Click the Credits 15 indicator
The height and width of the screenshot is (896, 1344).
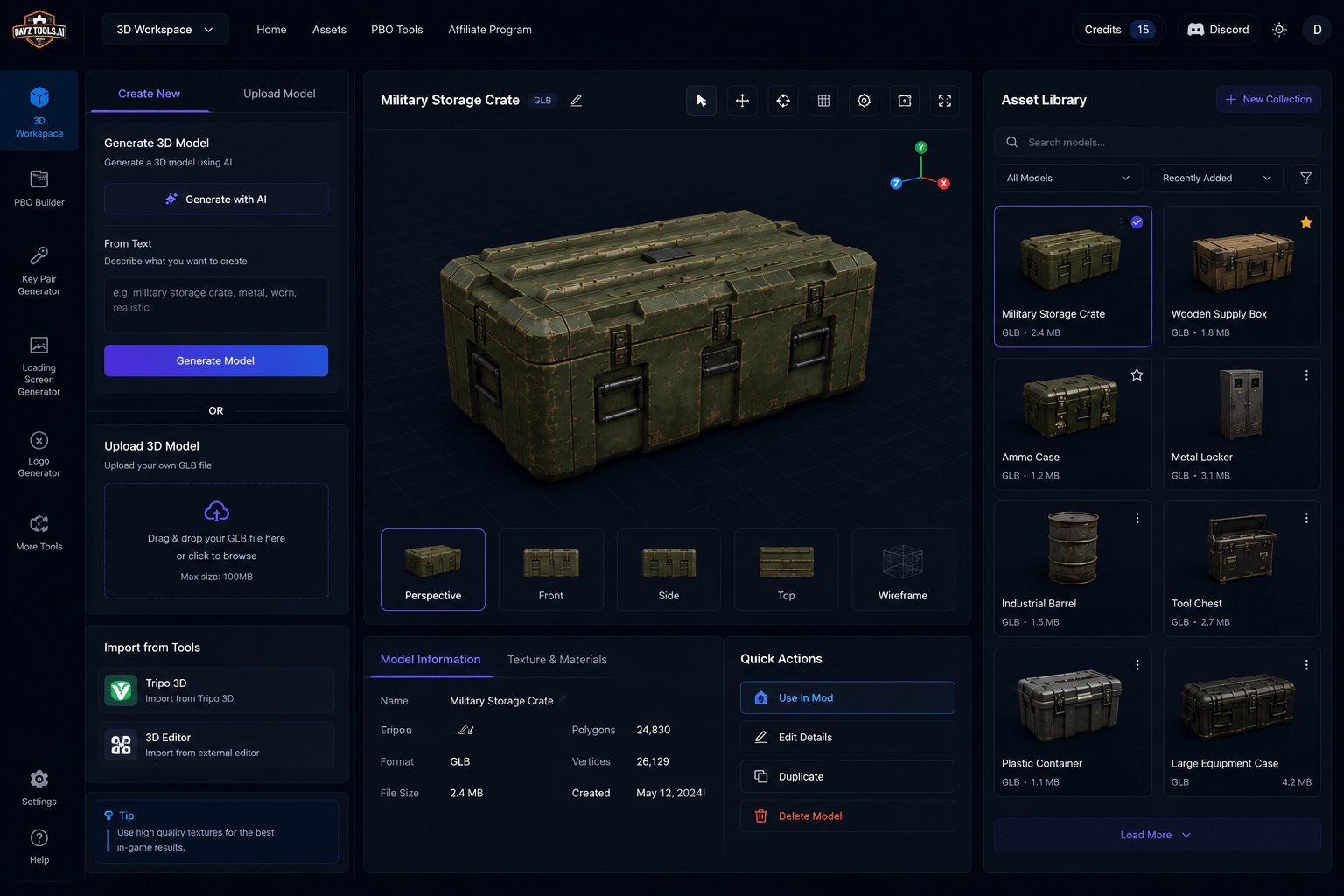(x=1119, y=30)
